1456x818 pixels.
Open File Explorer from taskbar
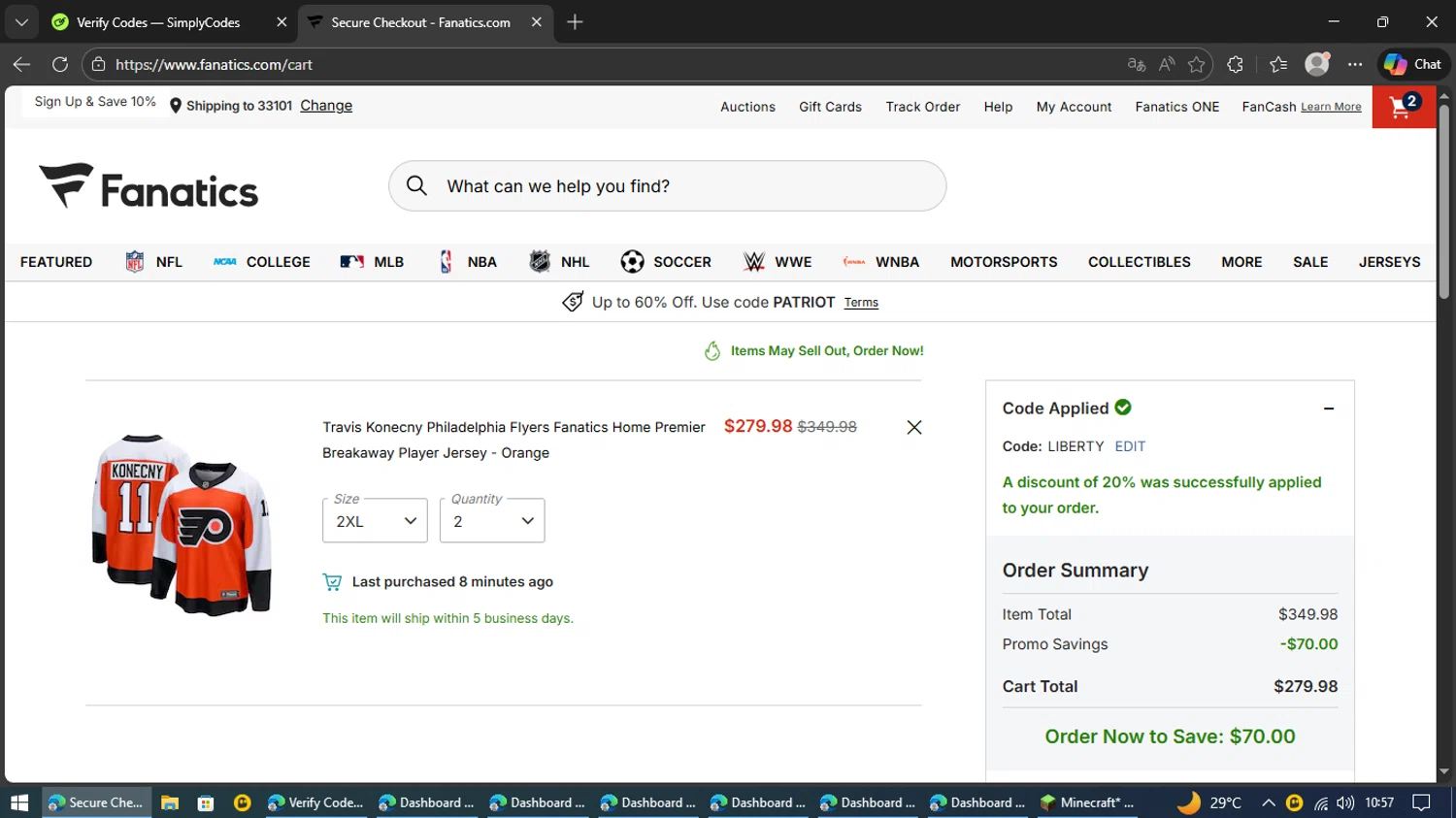170,802
